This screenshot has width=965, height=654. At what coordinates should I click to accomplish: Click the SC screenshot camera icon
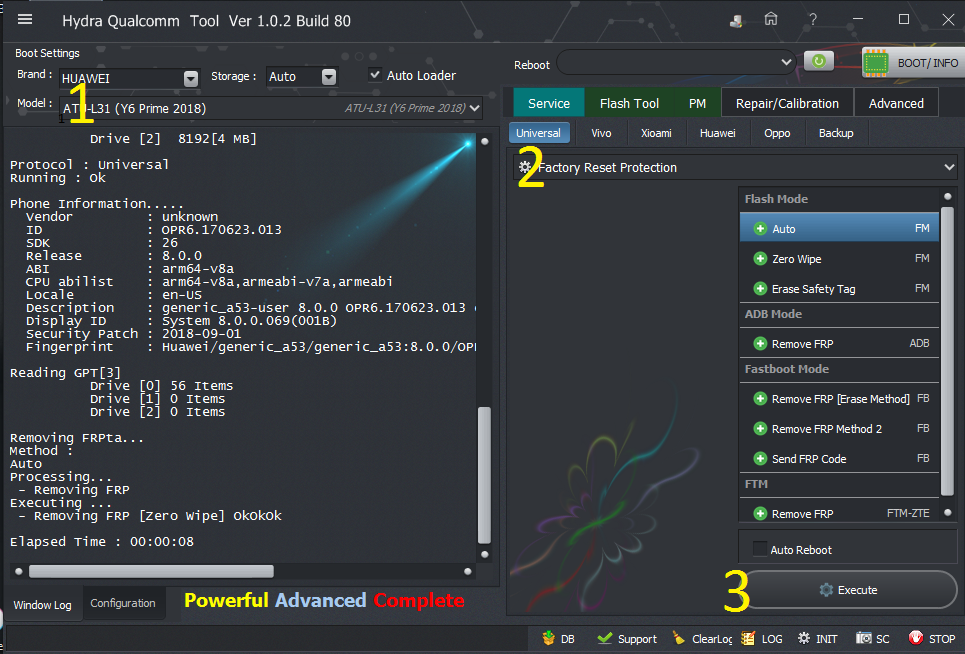[x=864, y=639]
